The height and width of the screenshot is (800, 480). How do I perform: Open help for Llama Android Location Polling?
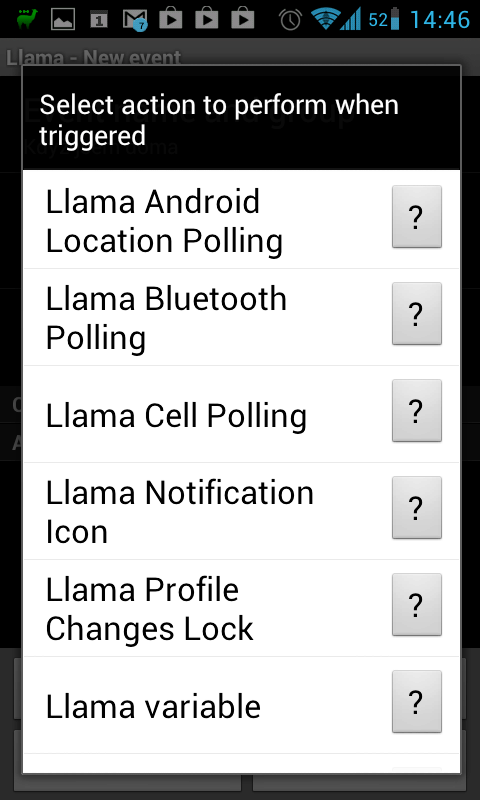[416, 217]
